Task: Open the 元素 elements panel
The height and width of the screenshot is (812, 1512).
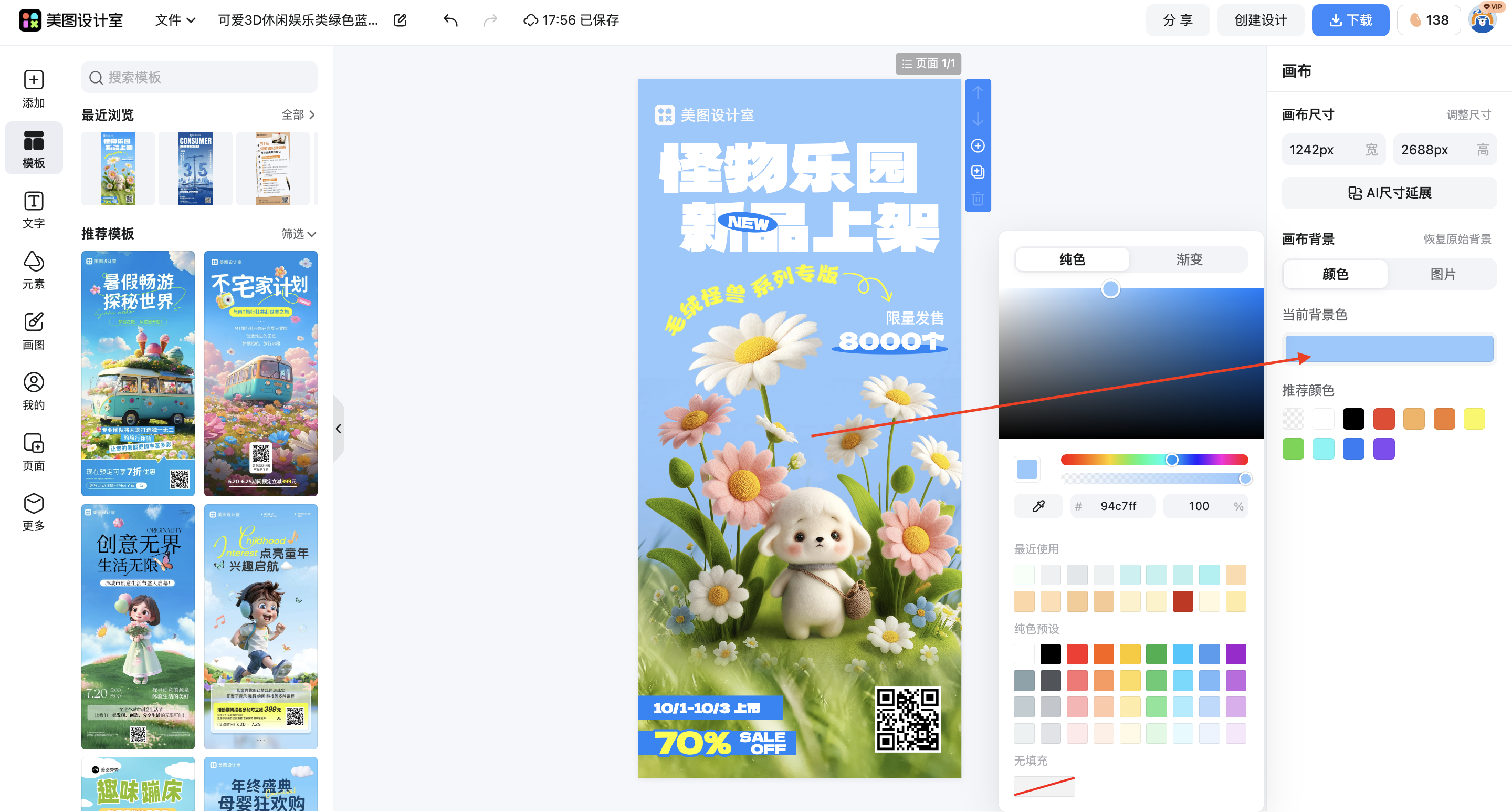Action: click(x=34, y=270)
